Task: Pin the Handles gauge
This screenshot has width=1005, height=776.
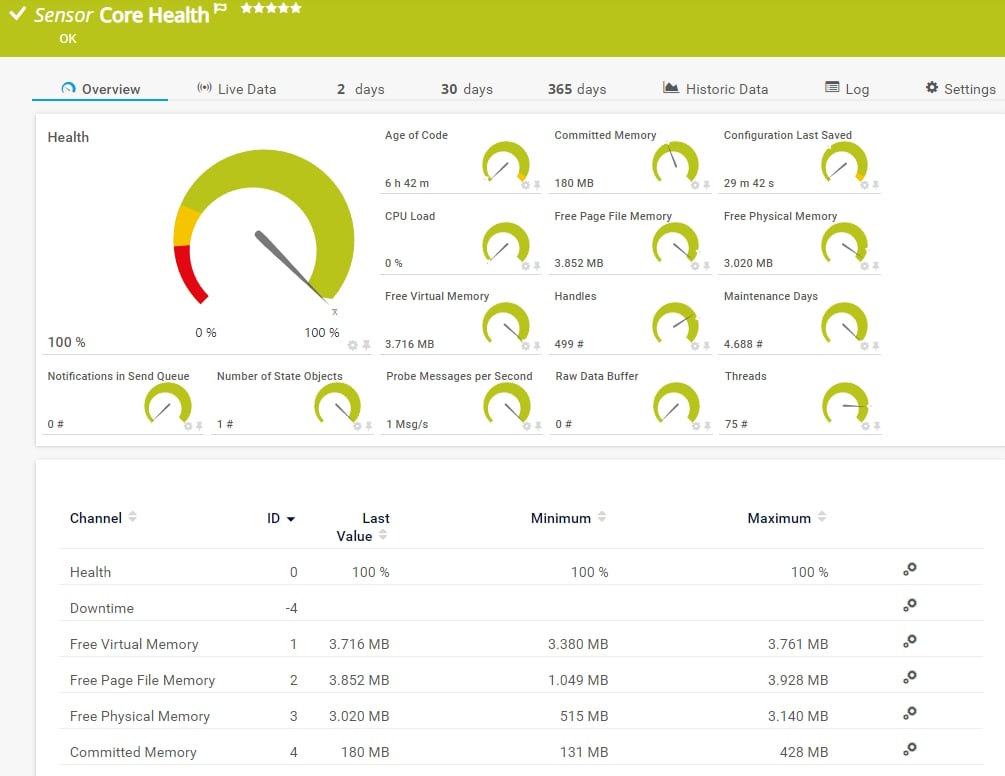Action: (706, 343)
